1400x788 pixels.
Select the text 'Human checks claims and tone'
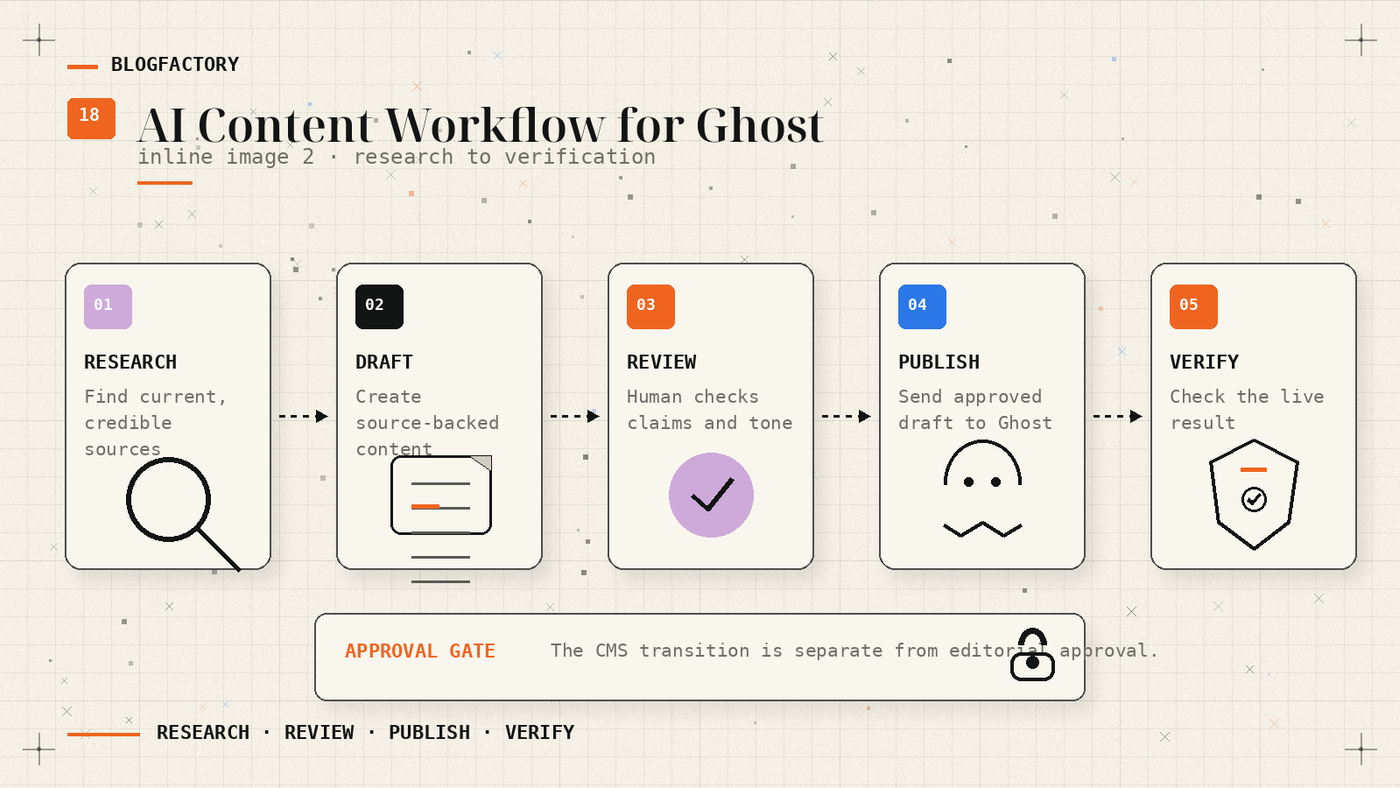point(710,410)
